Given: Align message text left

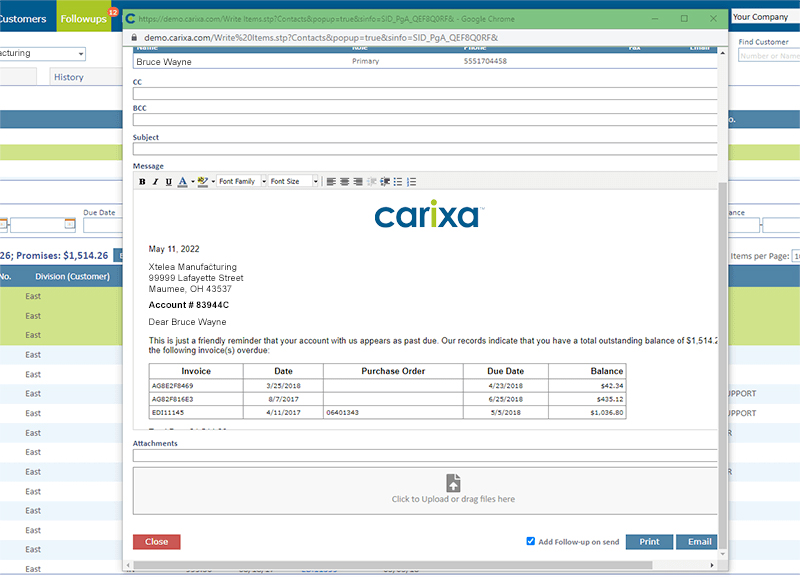Looking at the screenshot, I should pos(331,182).
